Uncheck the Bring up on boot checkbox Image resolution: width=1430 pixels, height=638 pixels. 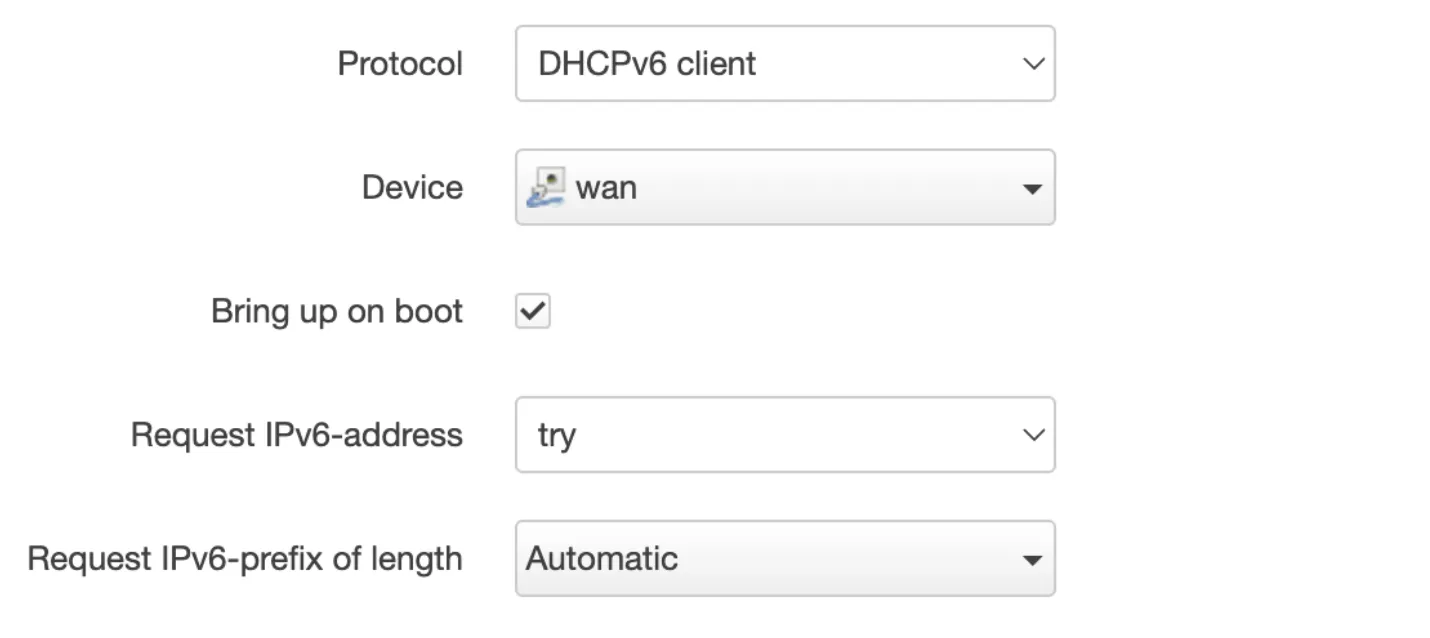pos(533,311)
